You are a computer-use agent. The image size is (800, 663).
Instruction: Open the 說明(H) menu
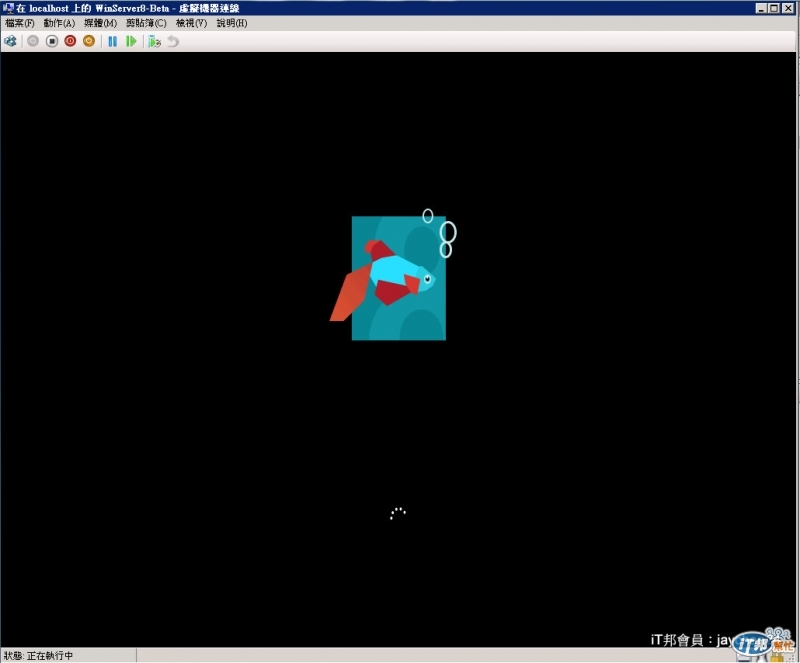(232, 23)
